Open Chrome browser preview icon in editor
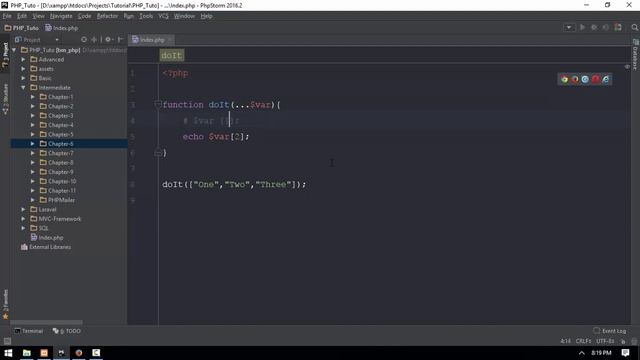Viewport: 640px width, 360px height. pyautogui.click(x=564, y=79)
